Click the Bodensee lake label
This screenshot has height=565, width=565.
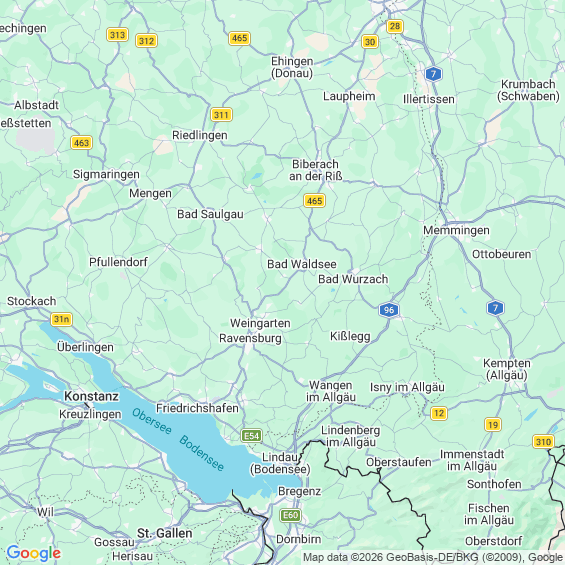tap(202, 453)
